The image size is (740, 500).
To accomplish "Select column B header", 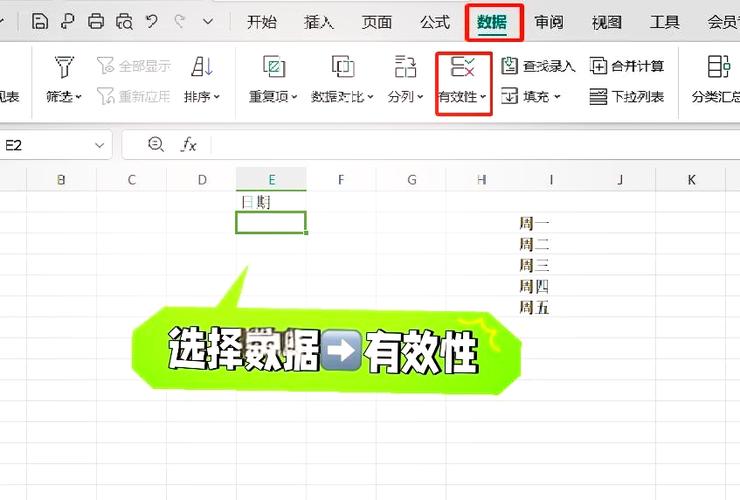I will point(61,179).
